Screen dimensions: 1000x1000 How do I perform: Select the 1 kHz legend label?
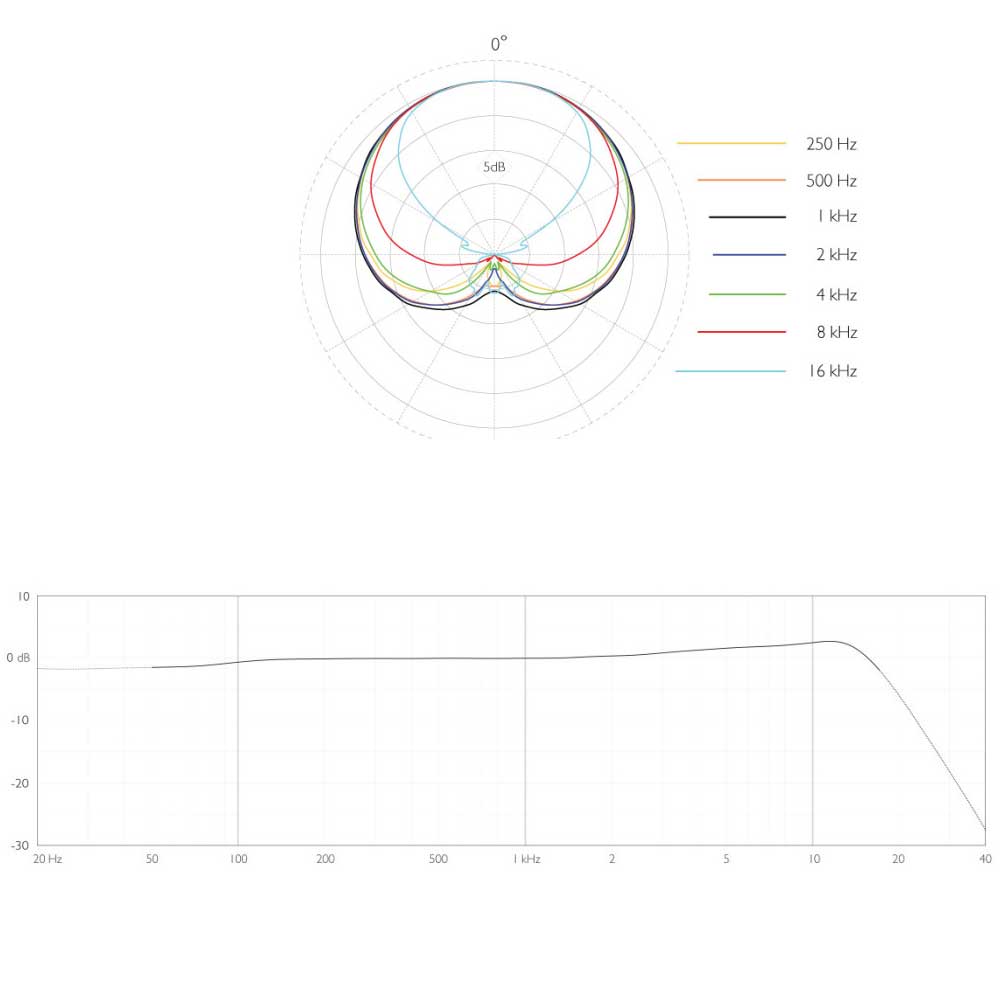(x=836, y=217)
